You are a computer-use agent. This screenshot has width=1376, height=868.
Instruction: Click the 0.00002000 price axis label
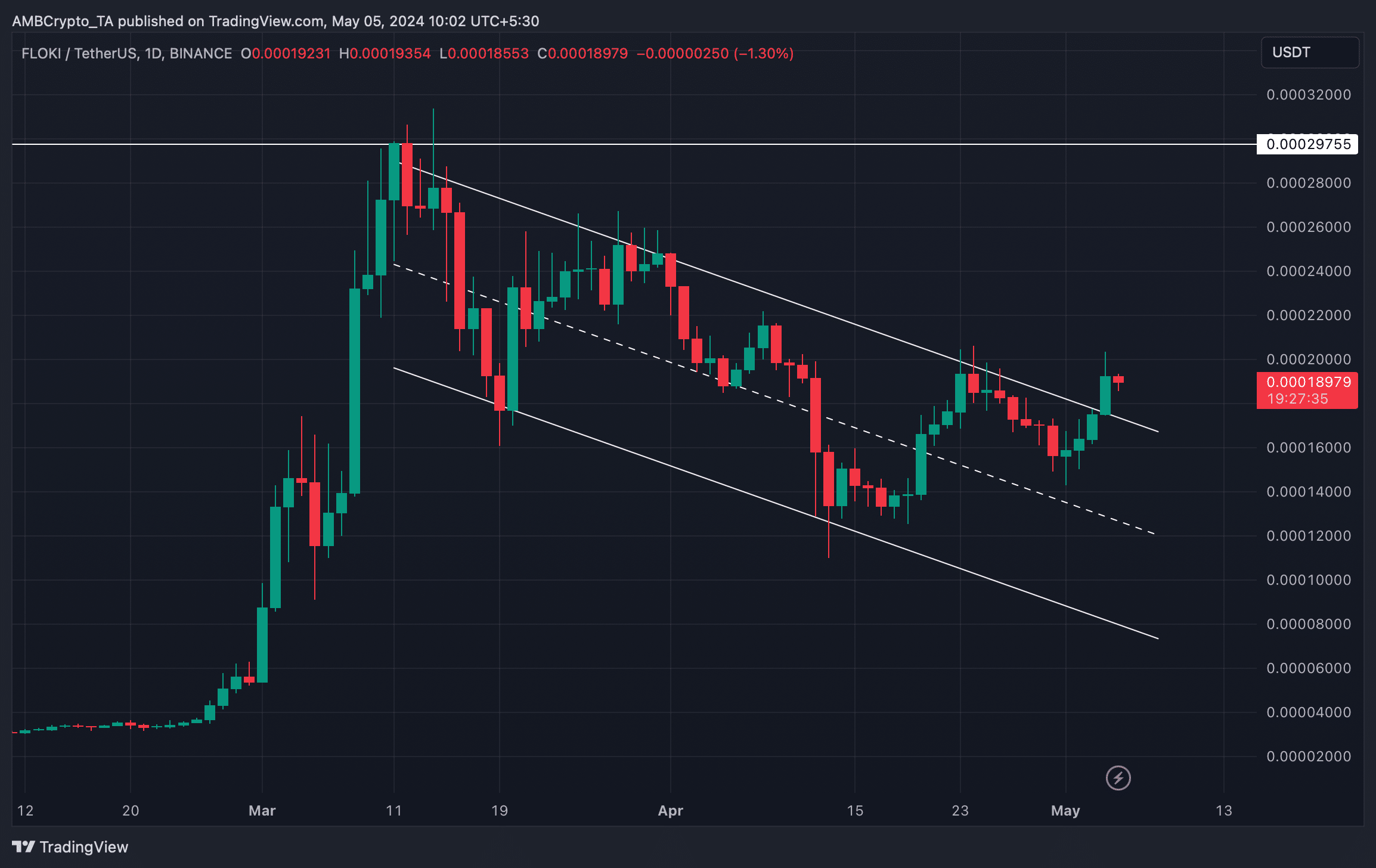click(x=1309, y=757)
